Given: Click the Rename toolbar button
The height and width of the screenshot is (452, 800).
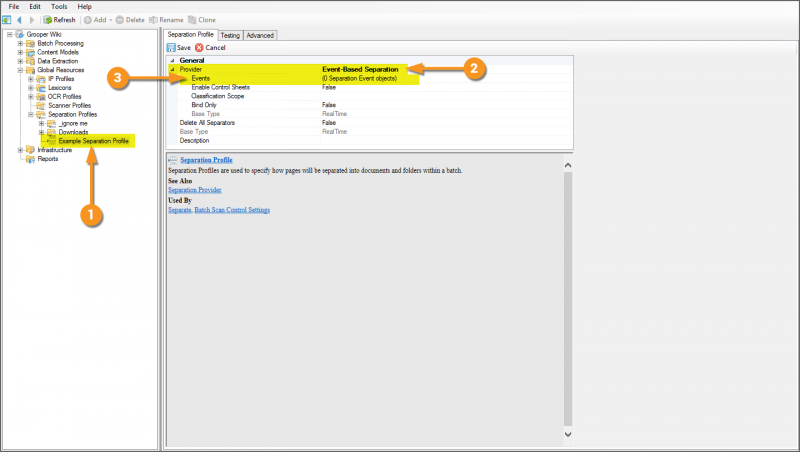Looking at the screenshot, I should tap(166, 20).
